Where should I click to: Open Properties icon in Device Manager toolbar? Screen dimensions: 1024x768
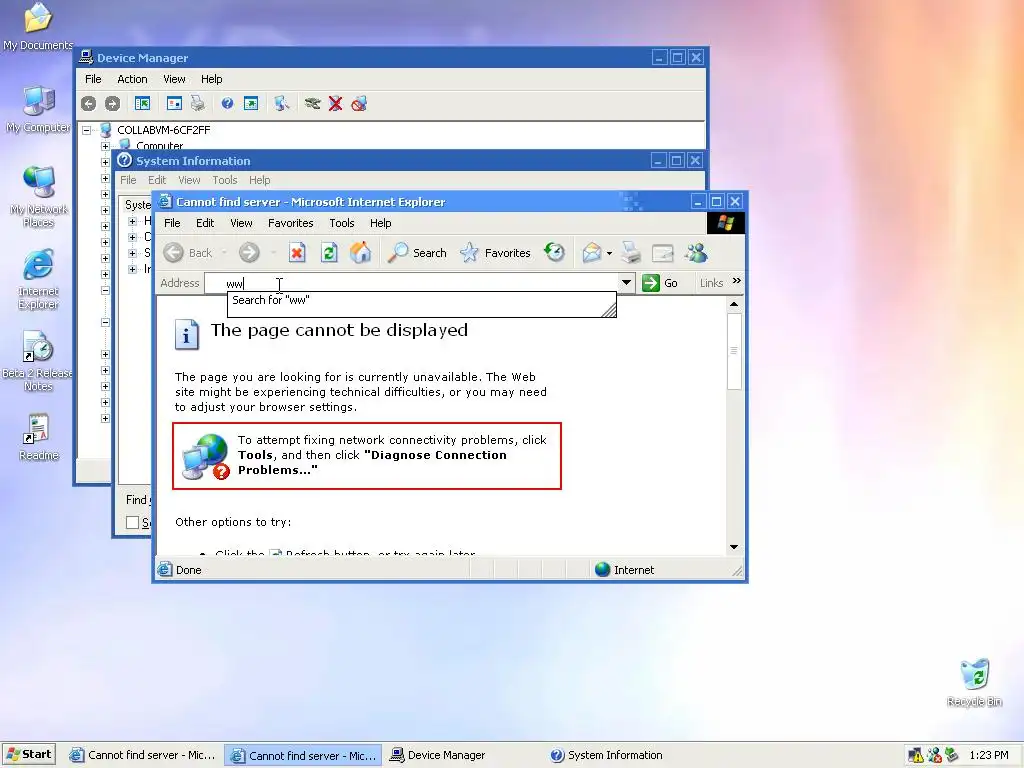[174, 103]
